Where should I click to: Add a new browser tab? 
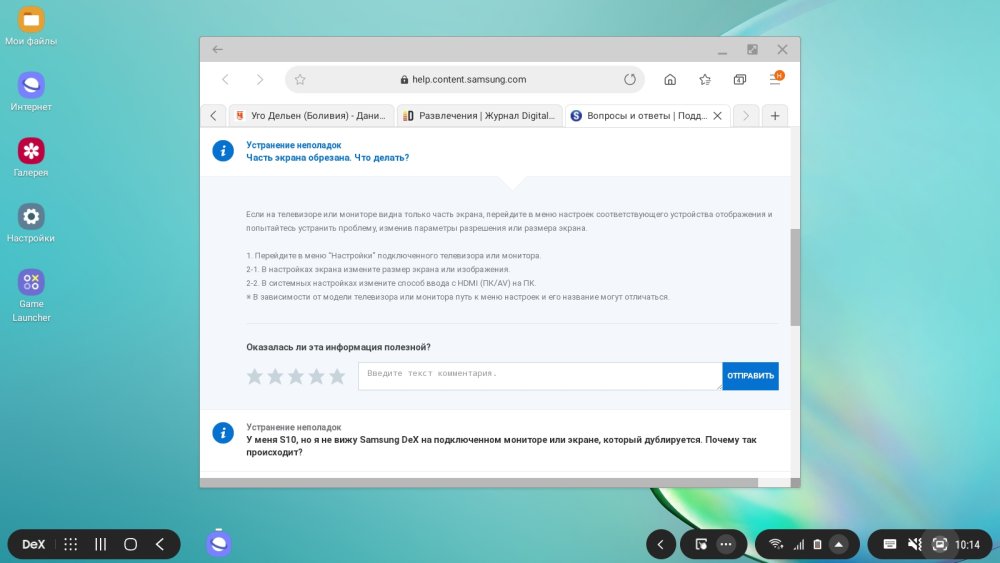click(x=775, y=116)
